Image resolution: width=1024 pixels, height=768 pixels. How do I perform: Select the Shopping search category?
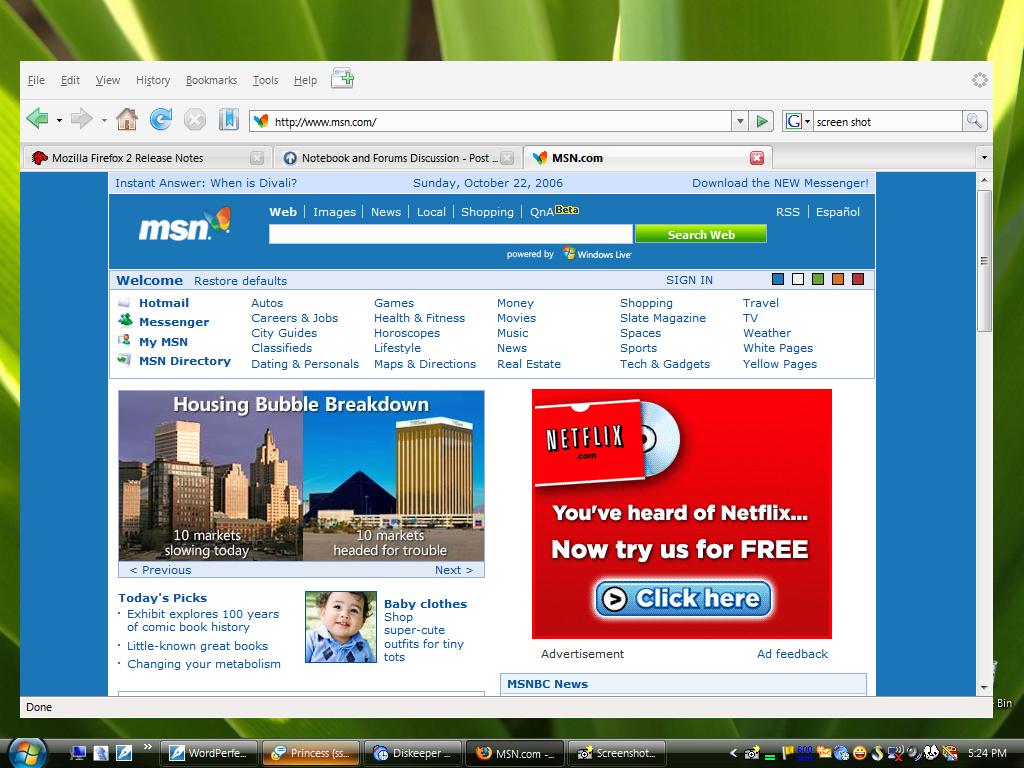(487, 212)
